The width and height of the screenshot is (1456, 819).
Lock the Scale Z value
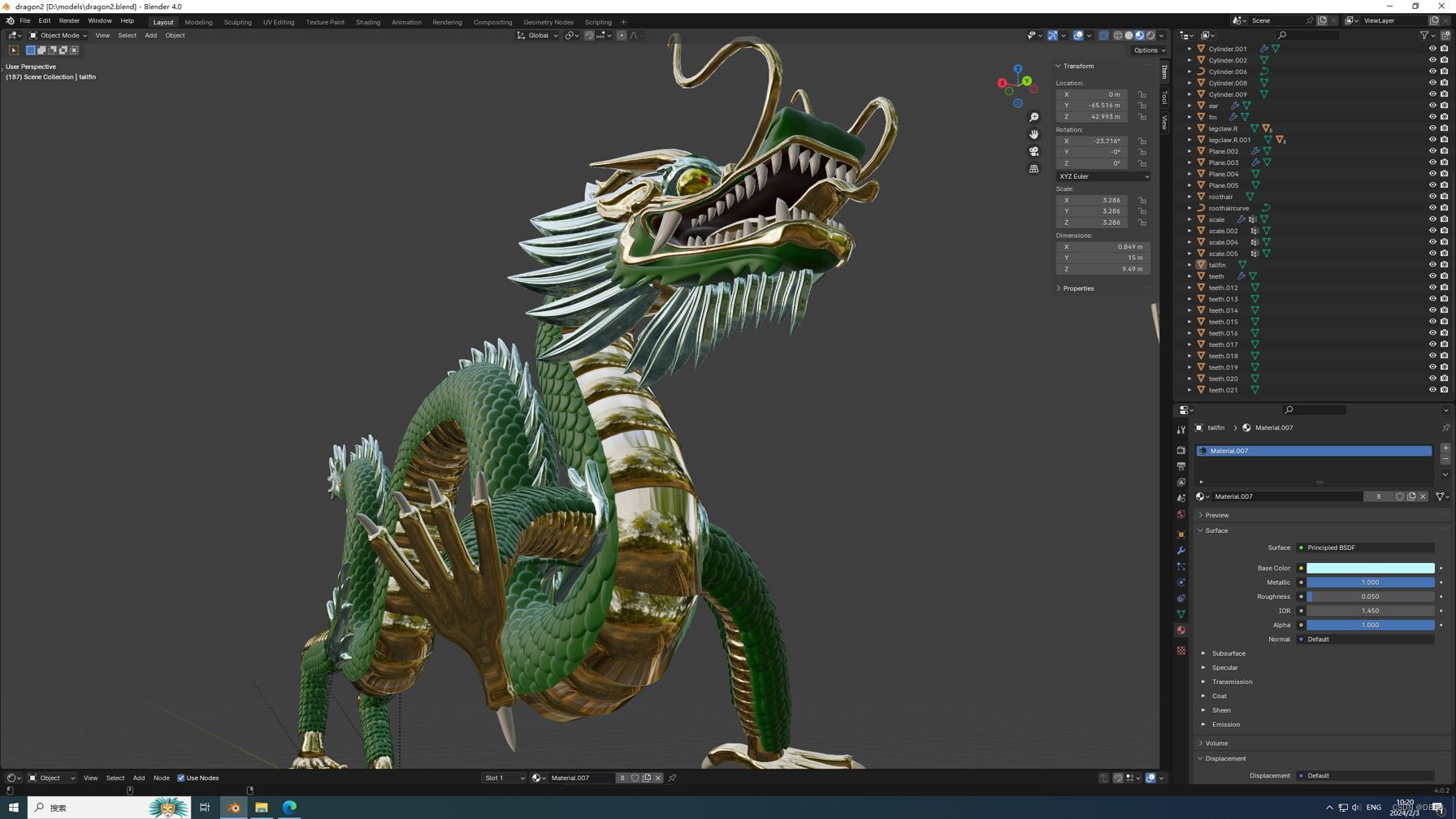pyautogui.click(x=1142, y=223)
